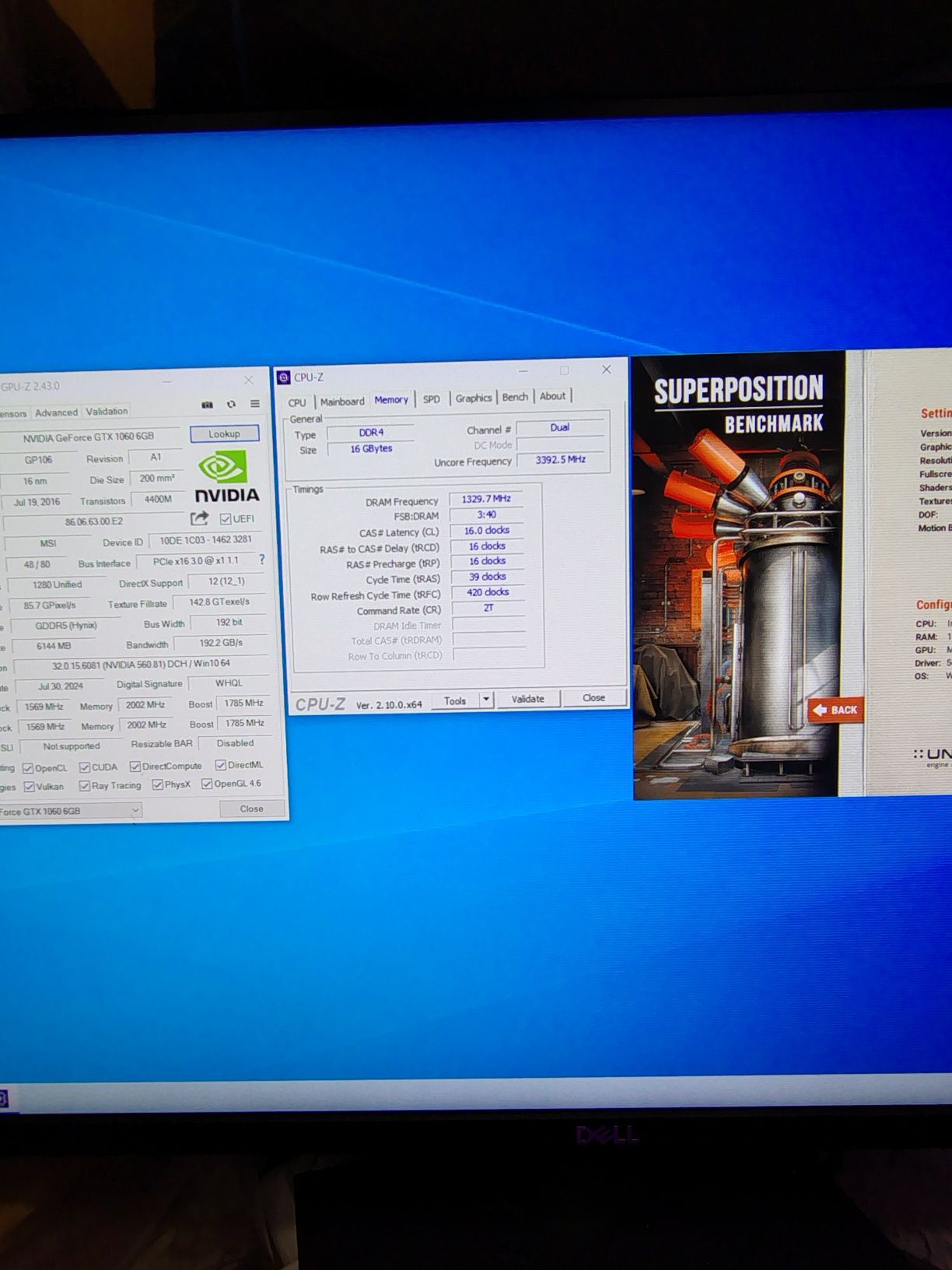Click the Validate button in CPU-Z
The width and height of the screenshot is (952, 1270).
point(528,699)
